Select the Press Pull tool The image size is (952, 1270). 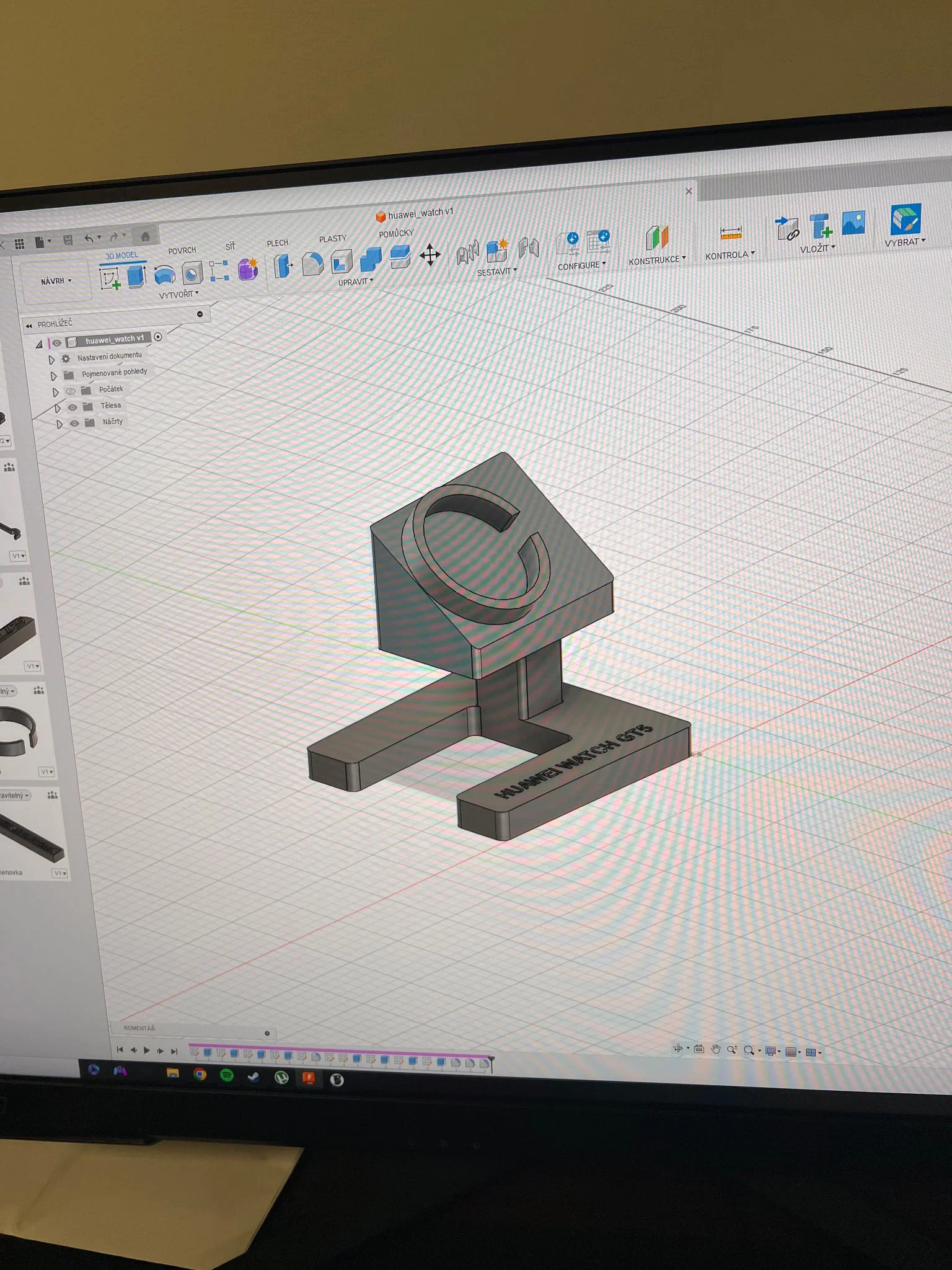283,266
